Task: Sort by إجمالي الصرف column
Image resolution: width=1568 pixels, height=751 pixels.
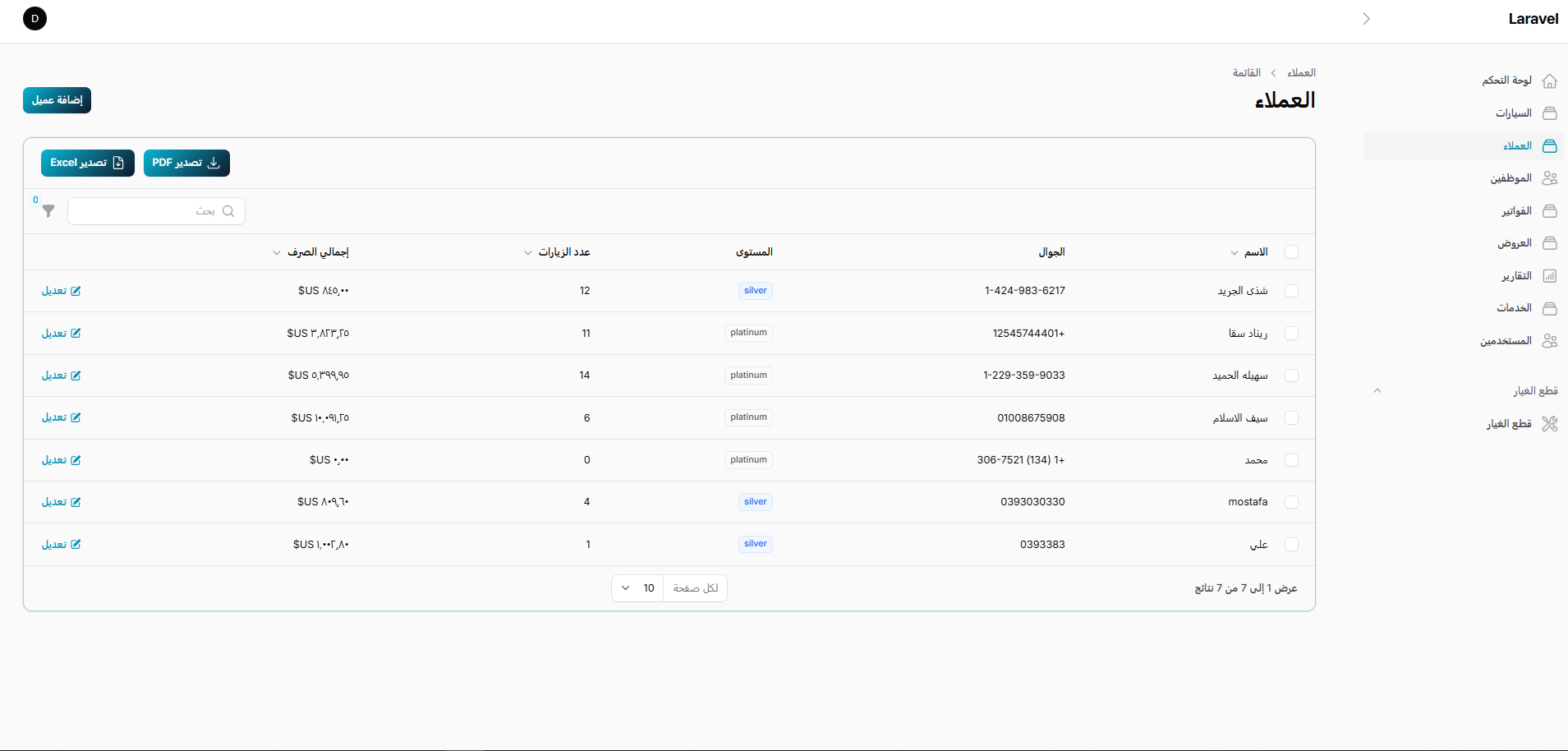Action: pyautogui.click(x=316, y=252)
